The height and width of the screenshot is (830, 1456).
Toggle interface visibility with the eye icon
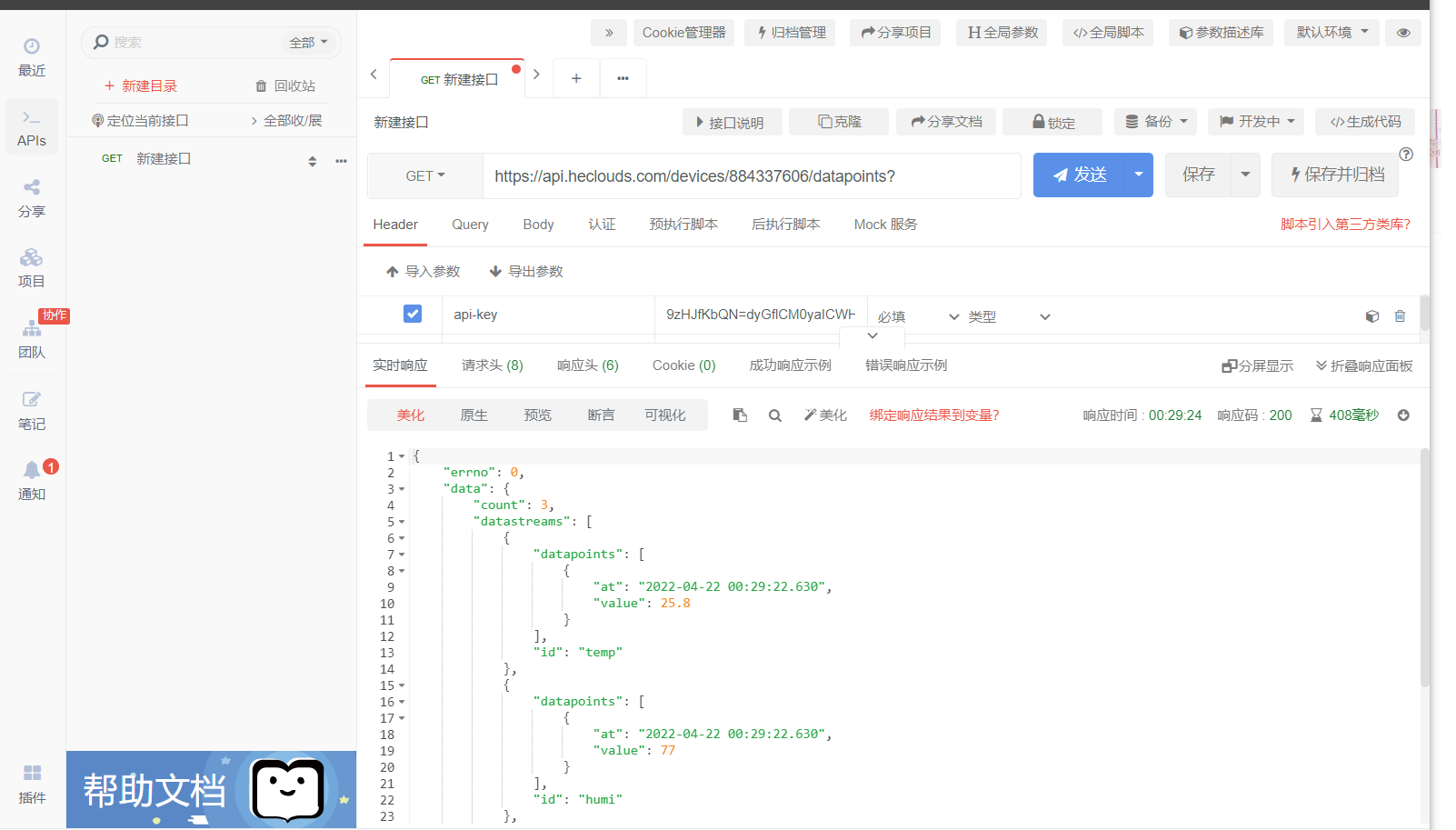(x=1402, y=32)
